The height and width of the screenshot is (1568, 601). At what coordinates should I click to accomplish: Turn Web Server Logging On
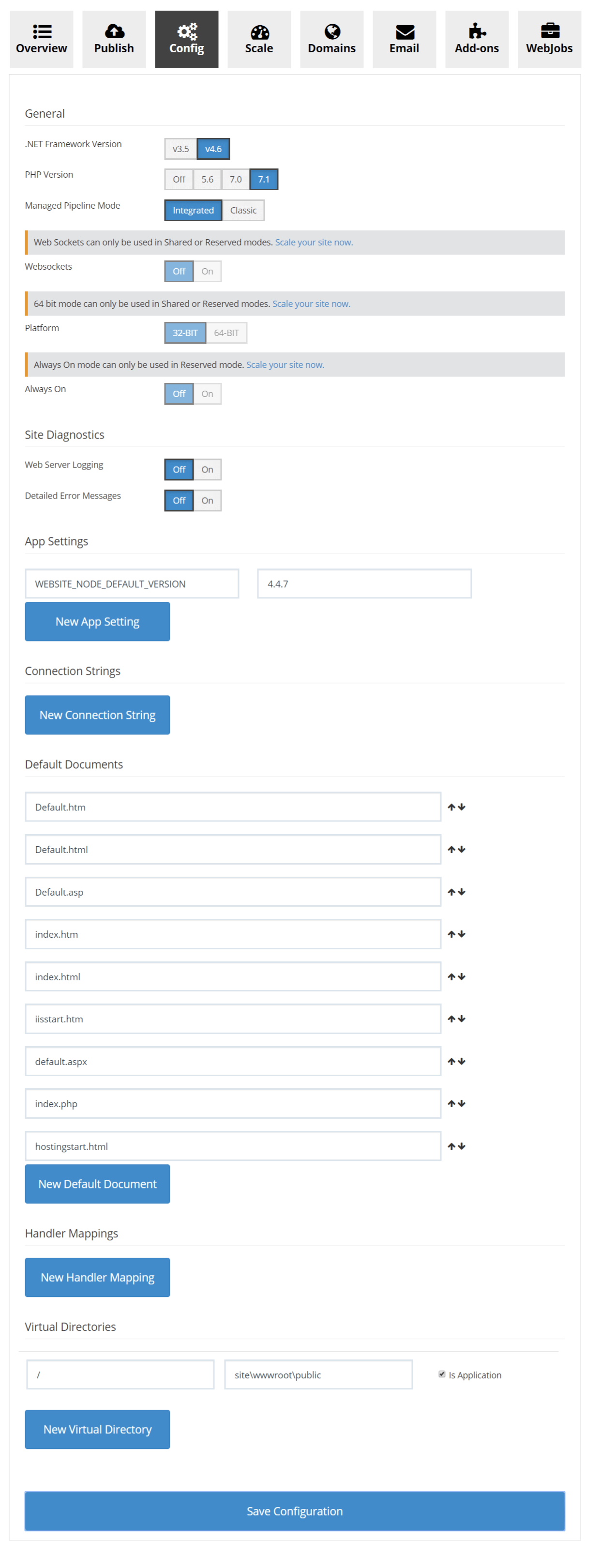207,469
